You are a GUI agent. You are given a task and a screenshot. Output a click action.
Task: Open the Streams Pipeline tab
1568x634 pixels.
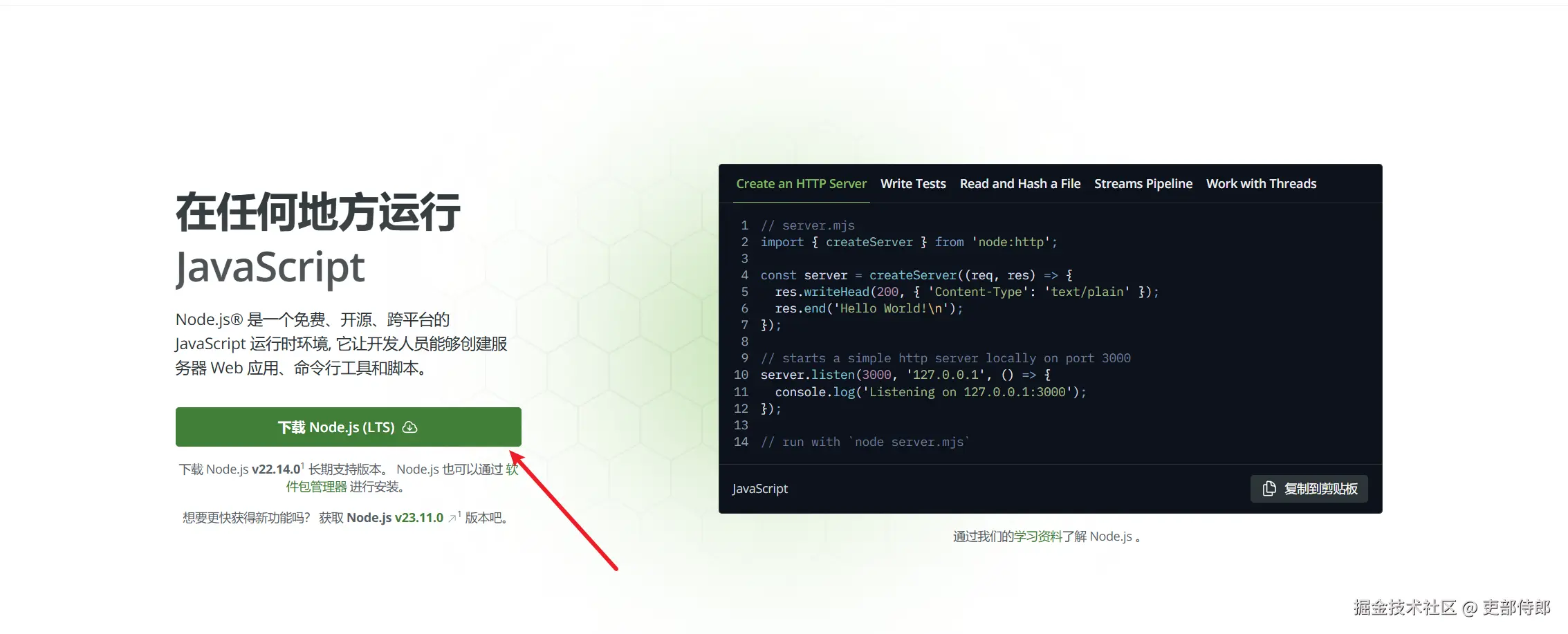tap(1143, 184)
